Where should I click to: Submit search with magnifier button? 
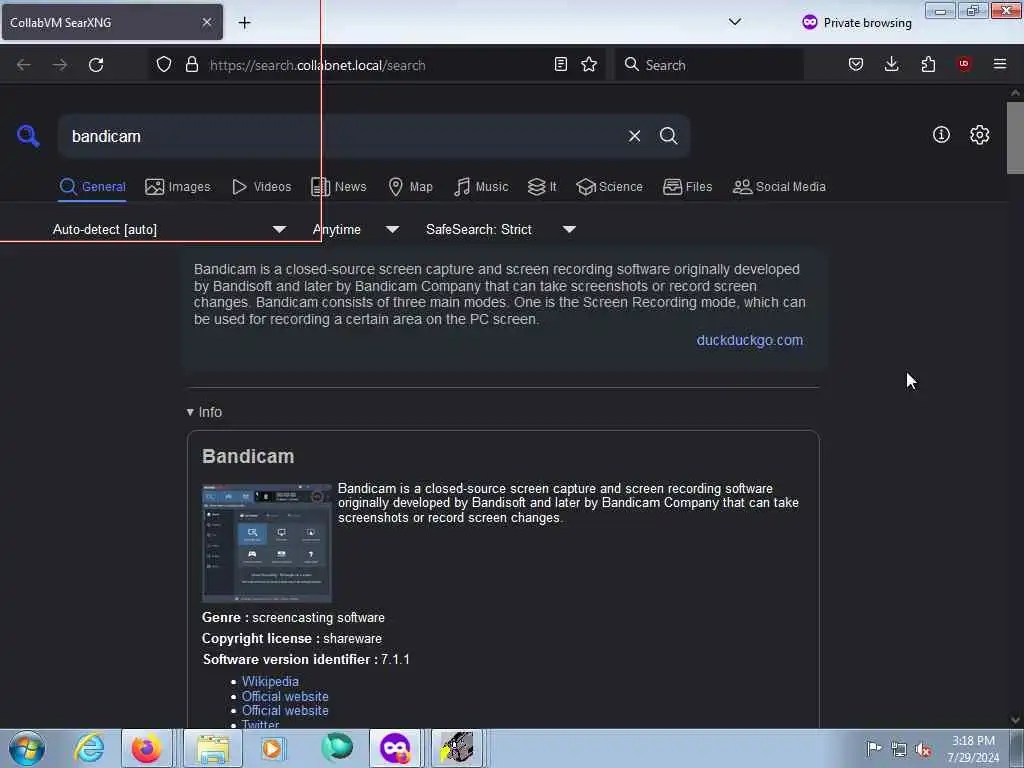(668, 136)
